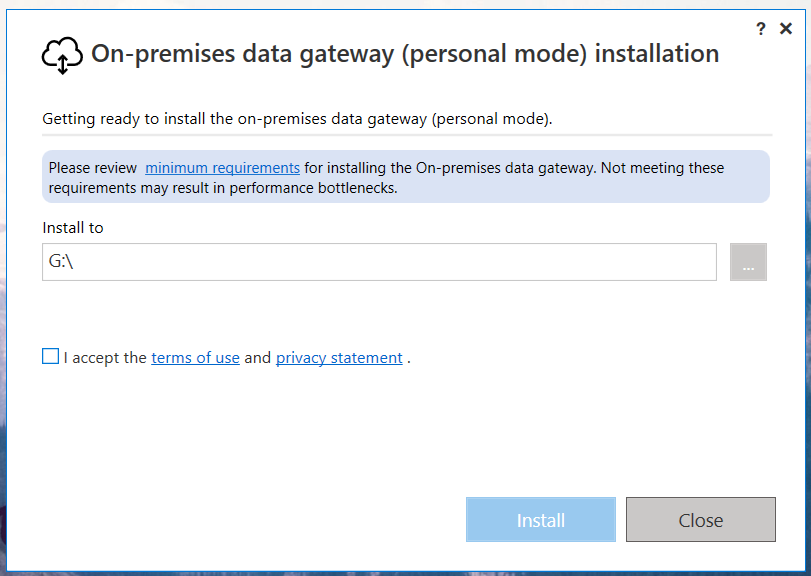Click the divider line under the status text
This screenshot has width=811, height=576.
406,134
